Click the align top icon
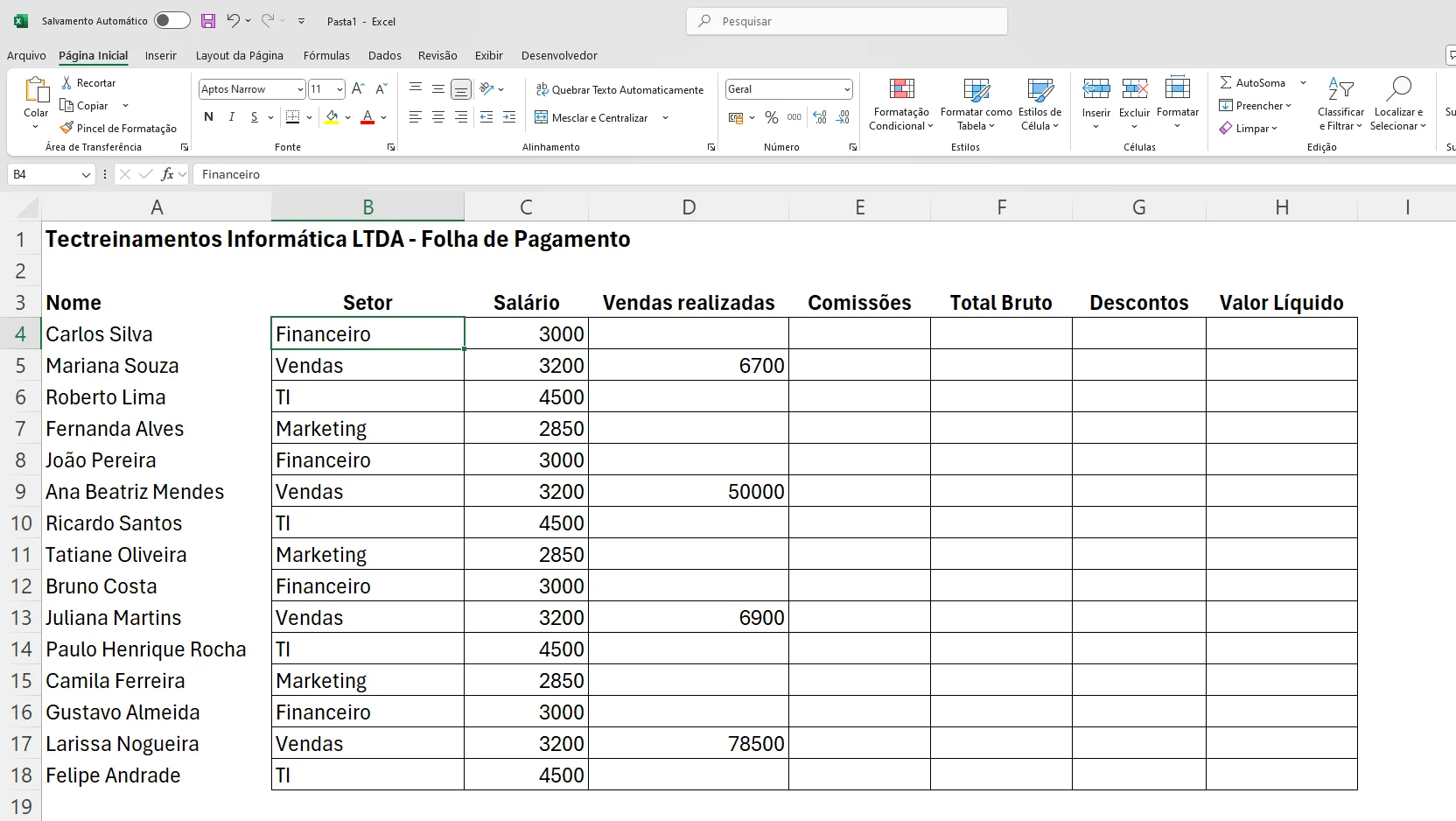The height and width of the screenshot is (821, 1456). coord(416,89)
